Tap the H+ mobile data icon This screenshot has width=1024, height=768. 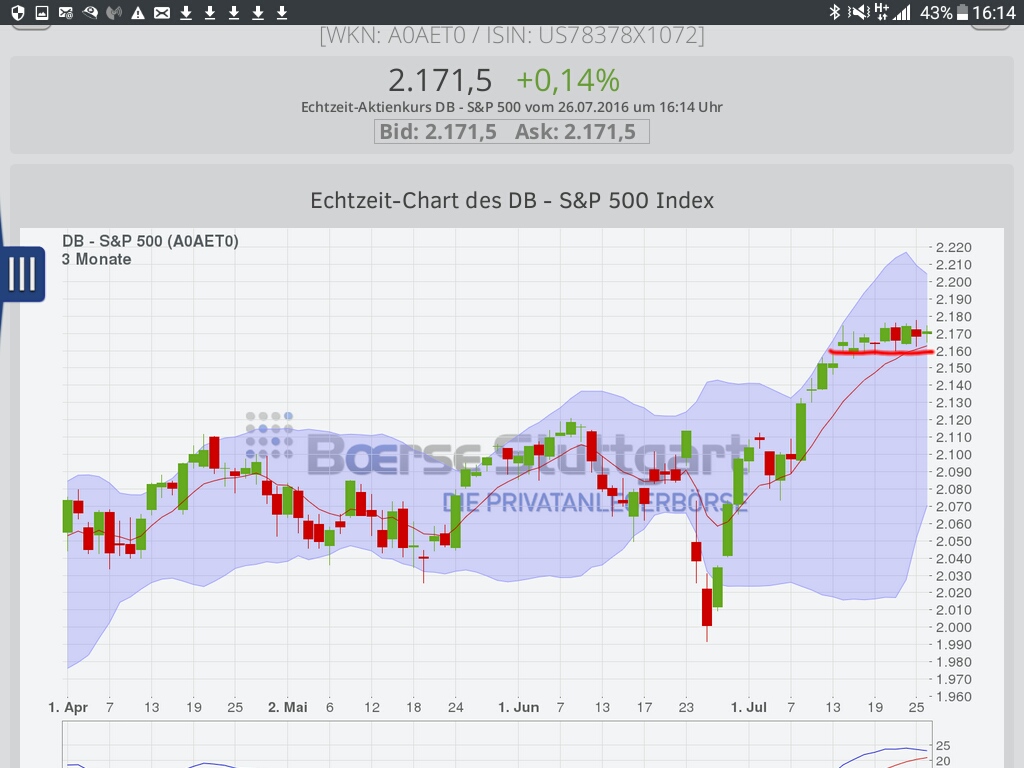pyautogui.click(x=882, y=11)
